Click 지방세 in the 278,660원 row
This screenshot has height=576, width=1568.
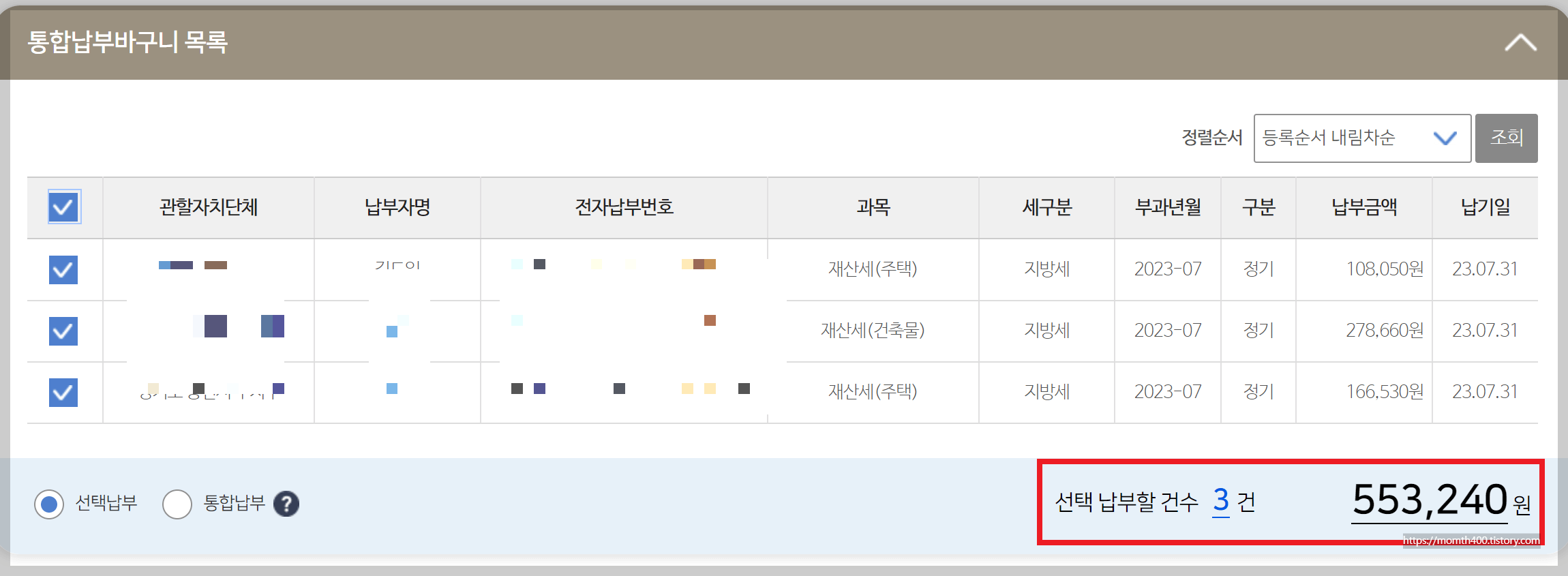pyautogui.click(x=1047, y=331)
